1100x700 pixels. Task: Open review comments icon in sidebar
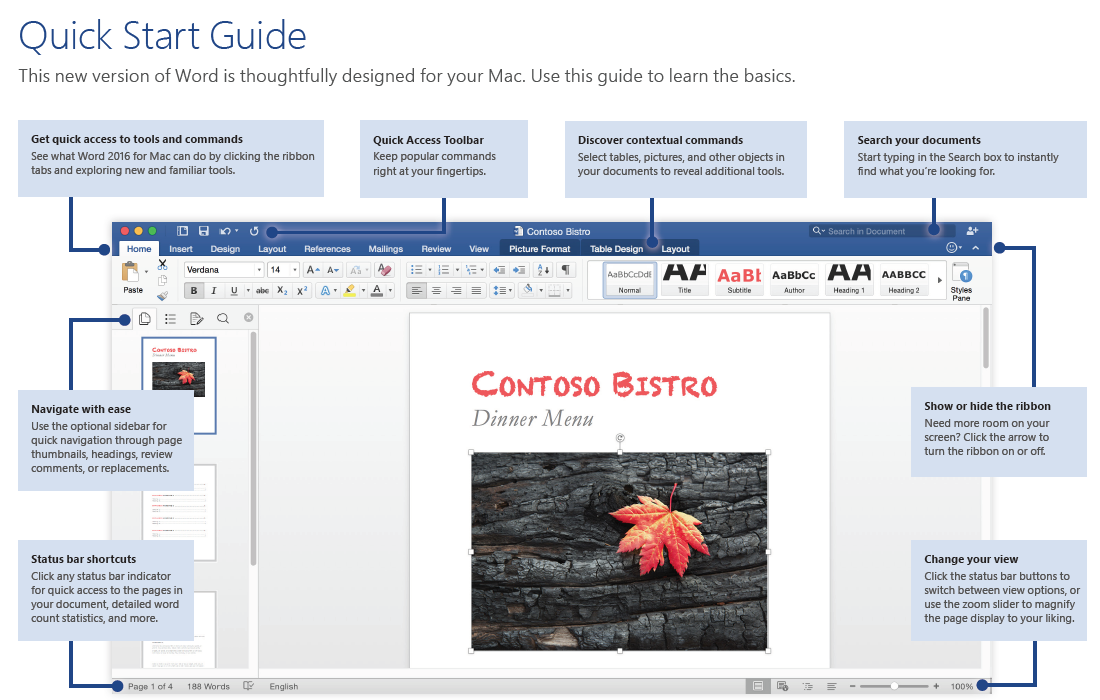(196, 318)
